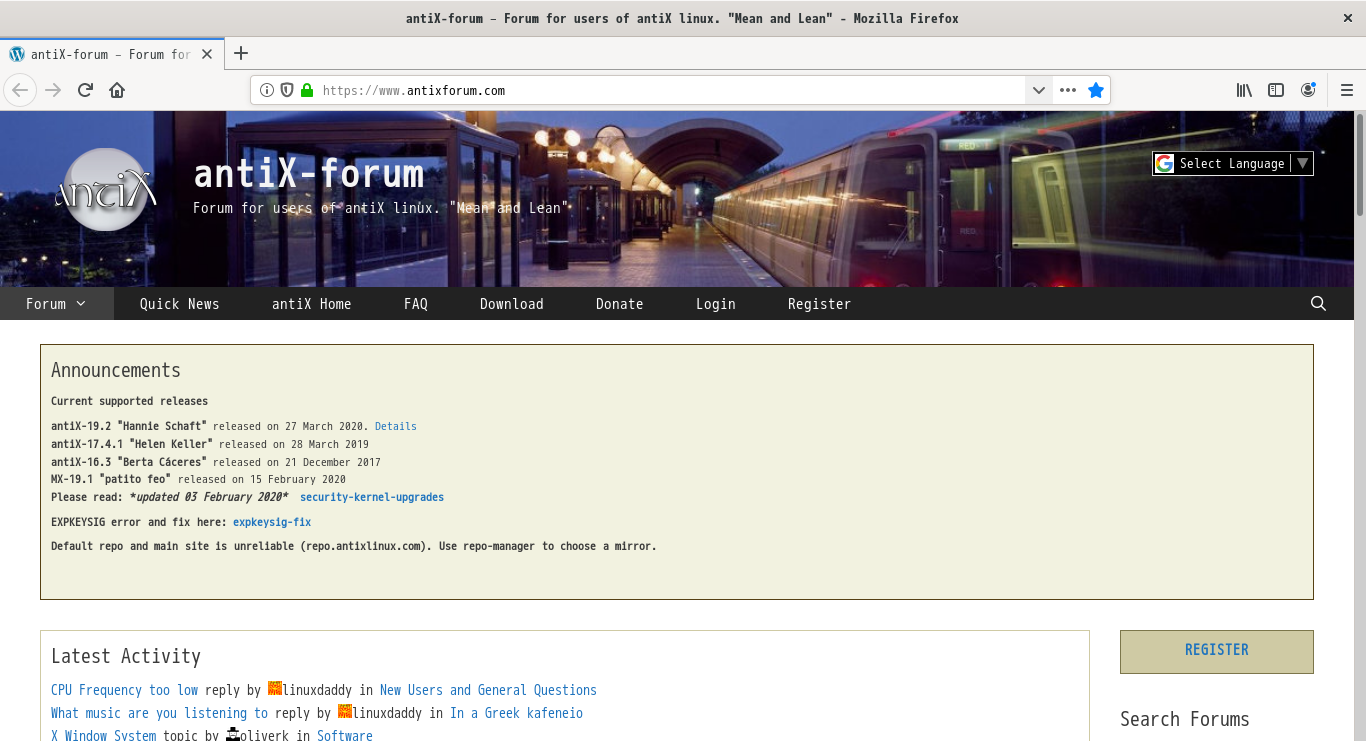Show site information icon in URL bar
This screenshot has width=1366, height=741.
267,90
